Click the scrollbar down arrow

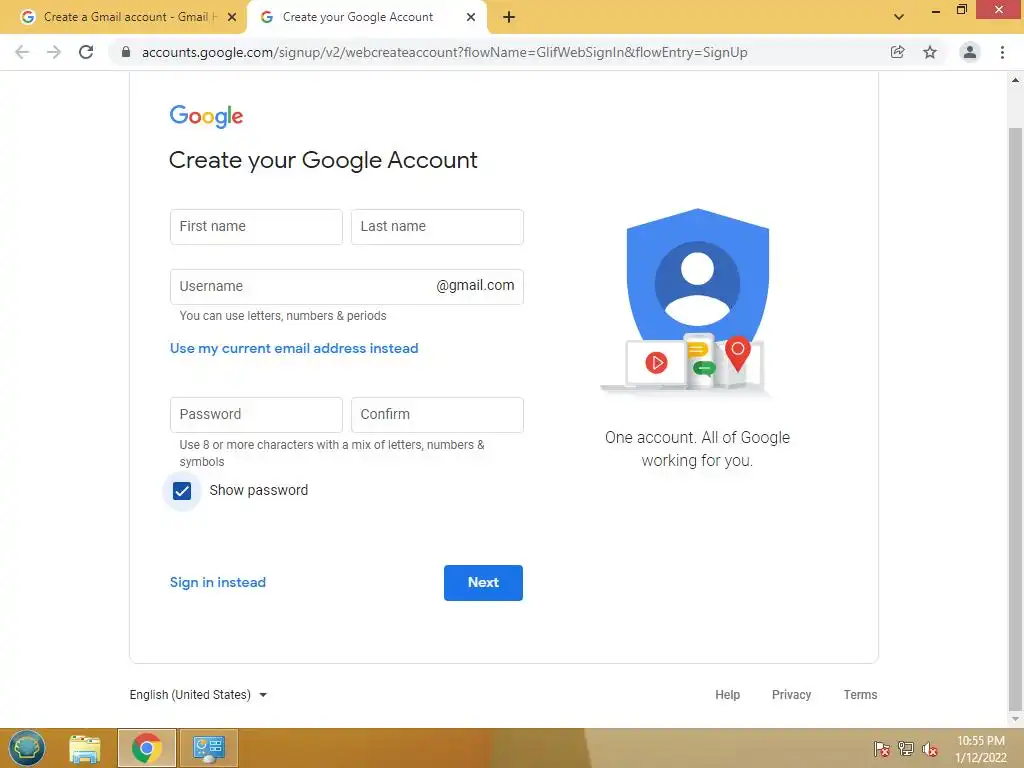(x=1015, y=719)
